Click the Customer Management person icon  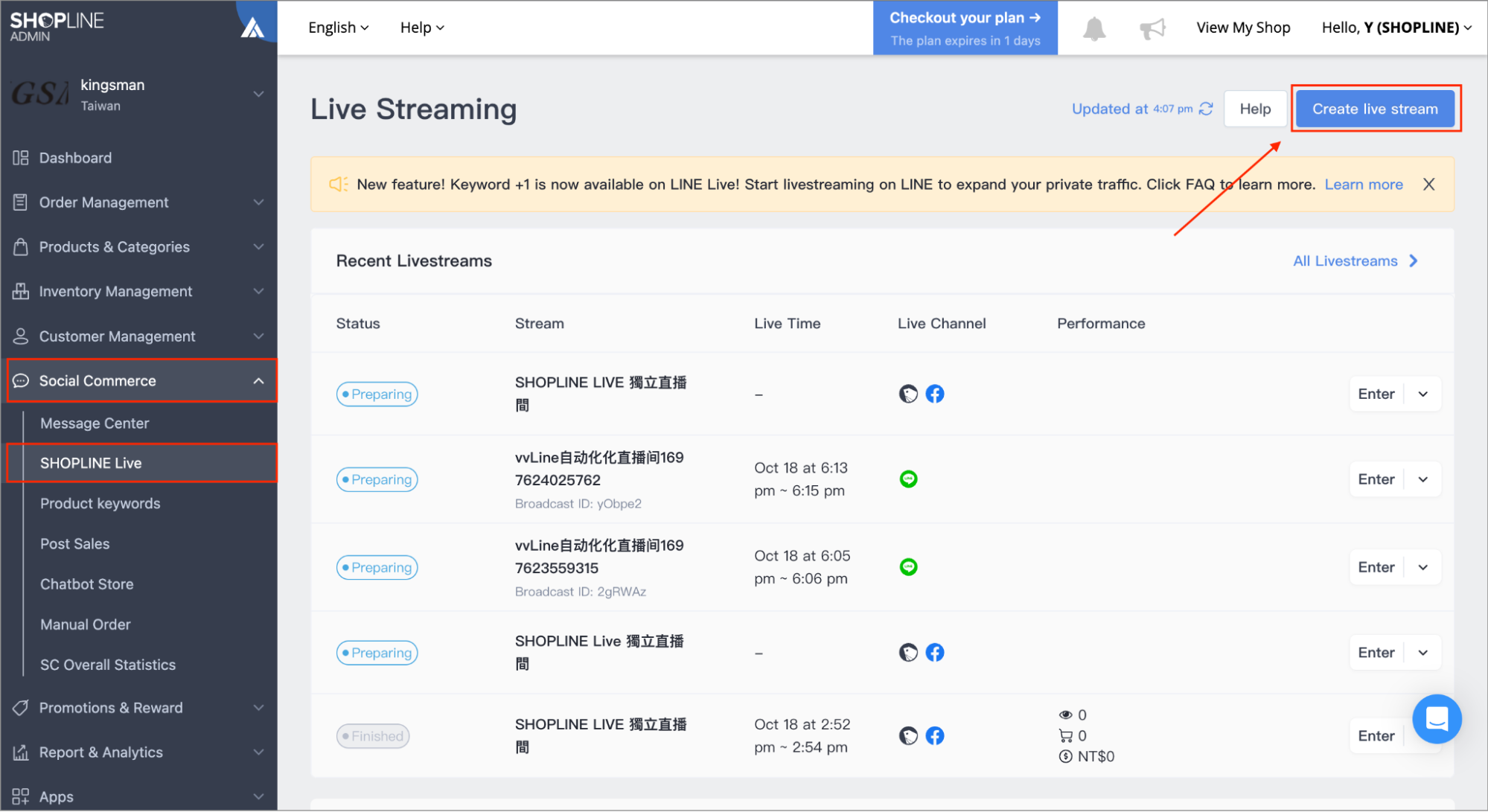coord(20,336)
